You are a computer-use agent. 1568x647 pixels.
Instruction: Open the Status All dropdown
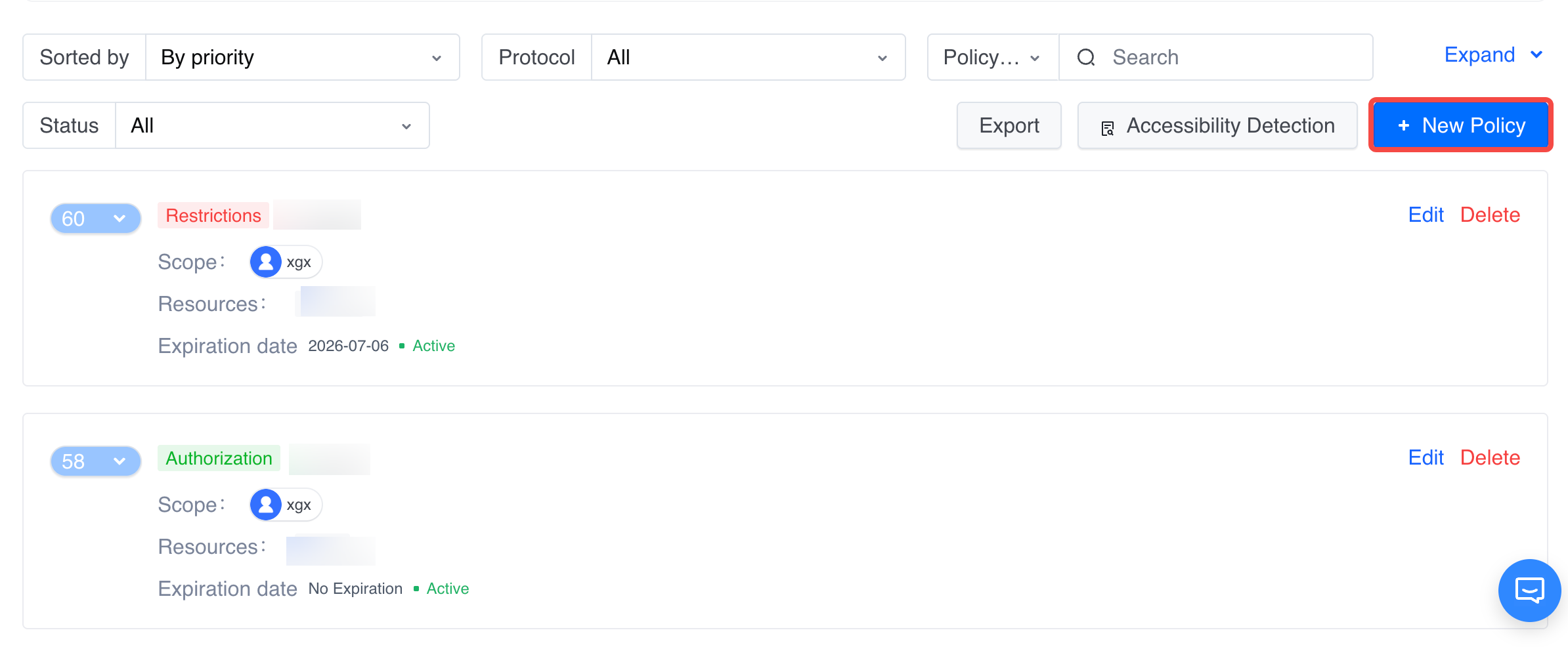pos(272,125)
